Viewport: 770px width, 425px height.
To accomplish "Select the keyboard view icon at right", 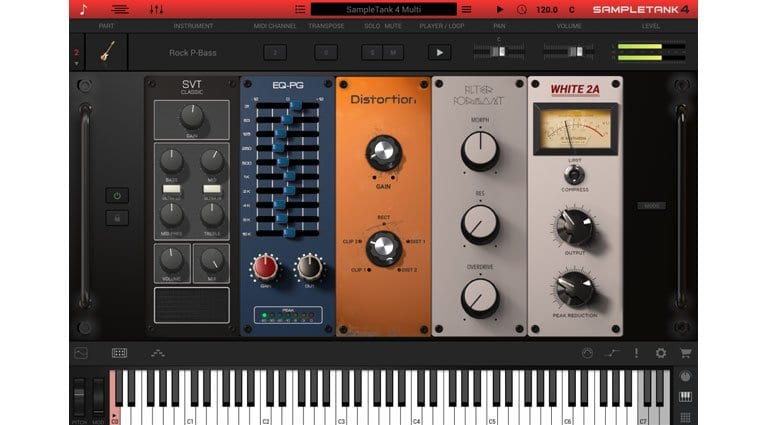I will click(685, 397).
